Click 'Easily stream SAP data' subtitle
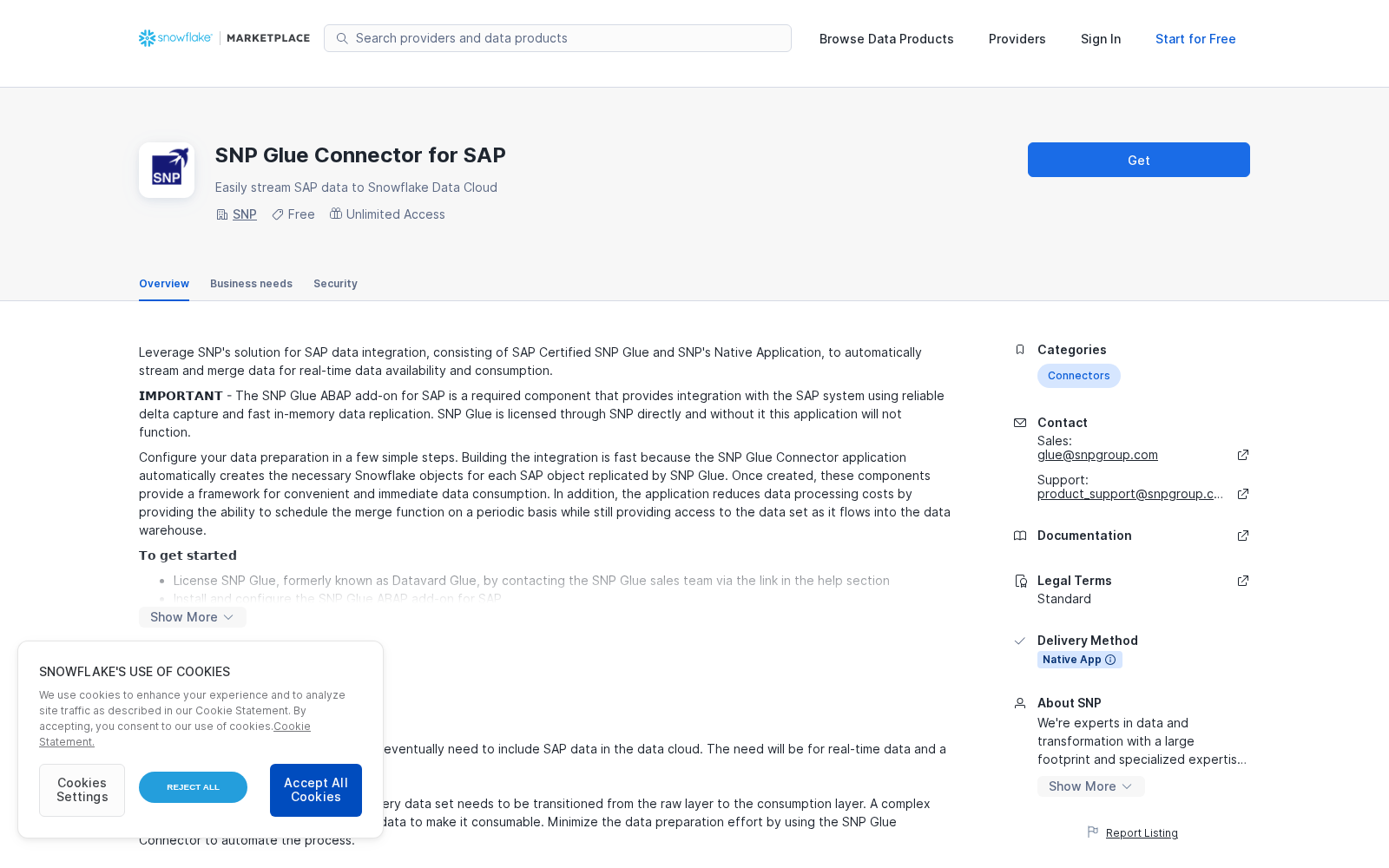1389x868 pixels. (x=356, y=187)
